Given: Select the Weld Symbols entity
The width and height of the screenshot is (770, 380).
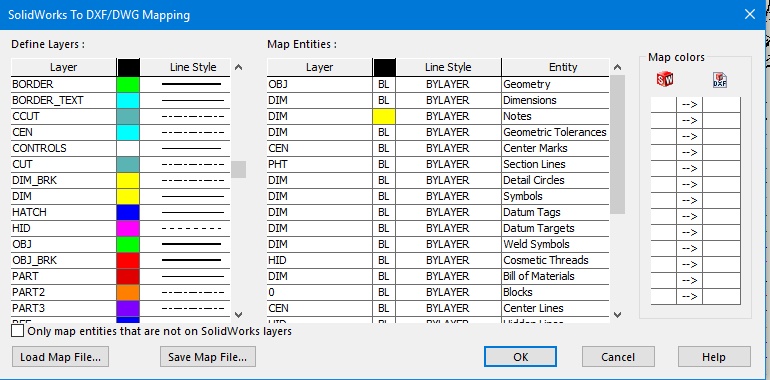Looking at the screenshot, I should tap(555, 244).
